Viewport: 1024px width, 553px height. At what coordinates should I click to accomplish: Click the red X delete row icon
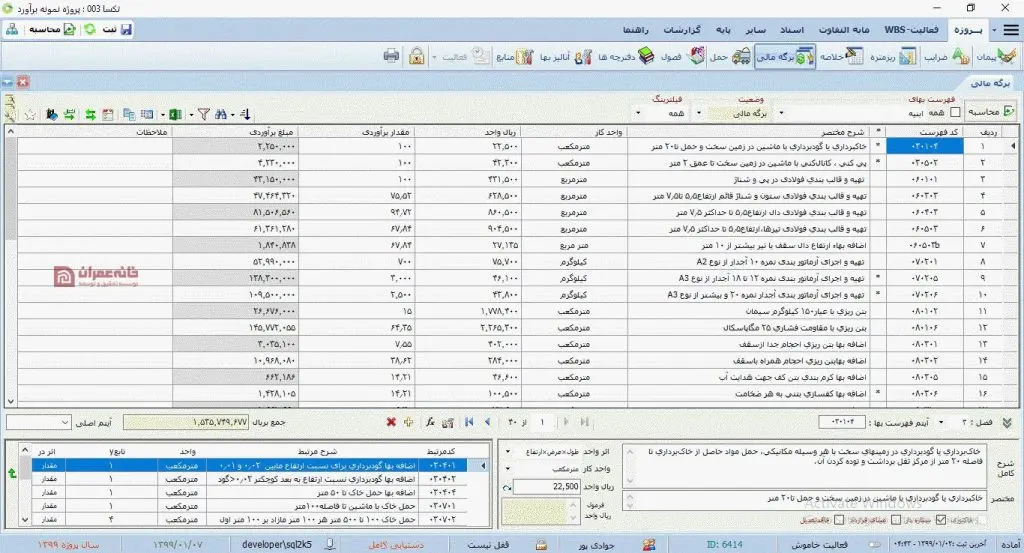tap(391, 422)
